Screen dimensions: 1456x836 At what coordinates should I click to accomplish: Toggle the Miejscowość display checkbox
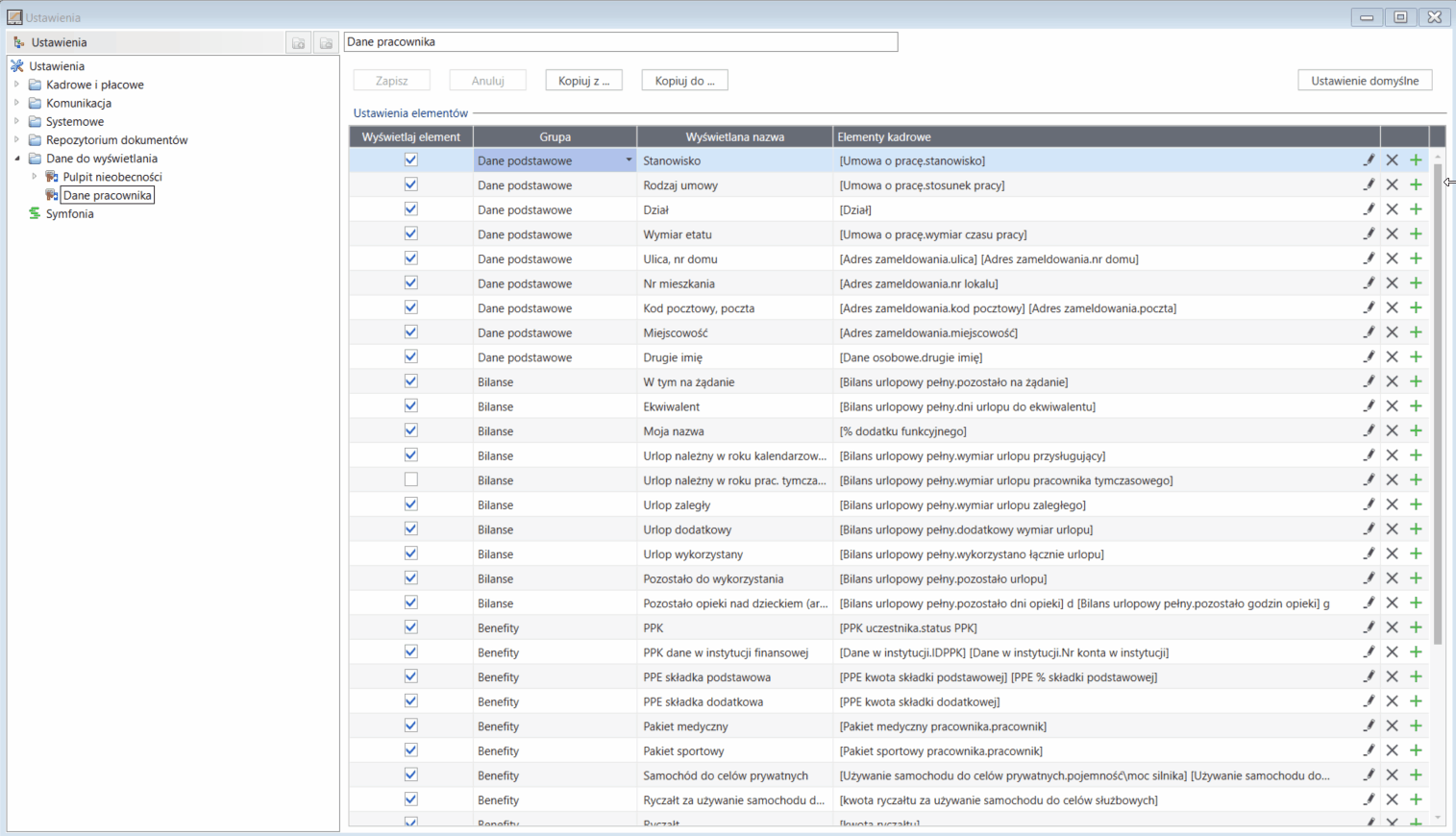(411, 332)
